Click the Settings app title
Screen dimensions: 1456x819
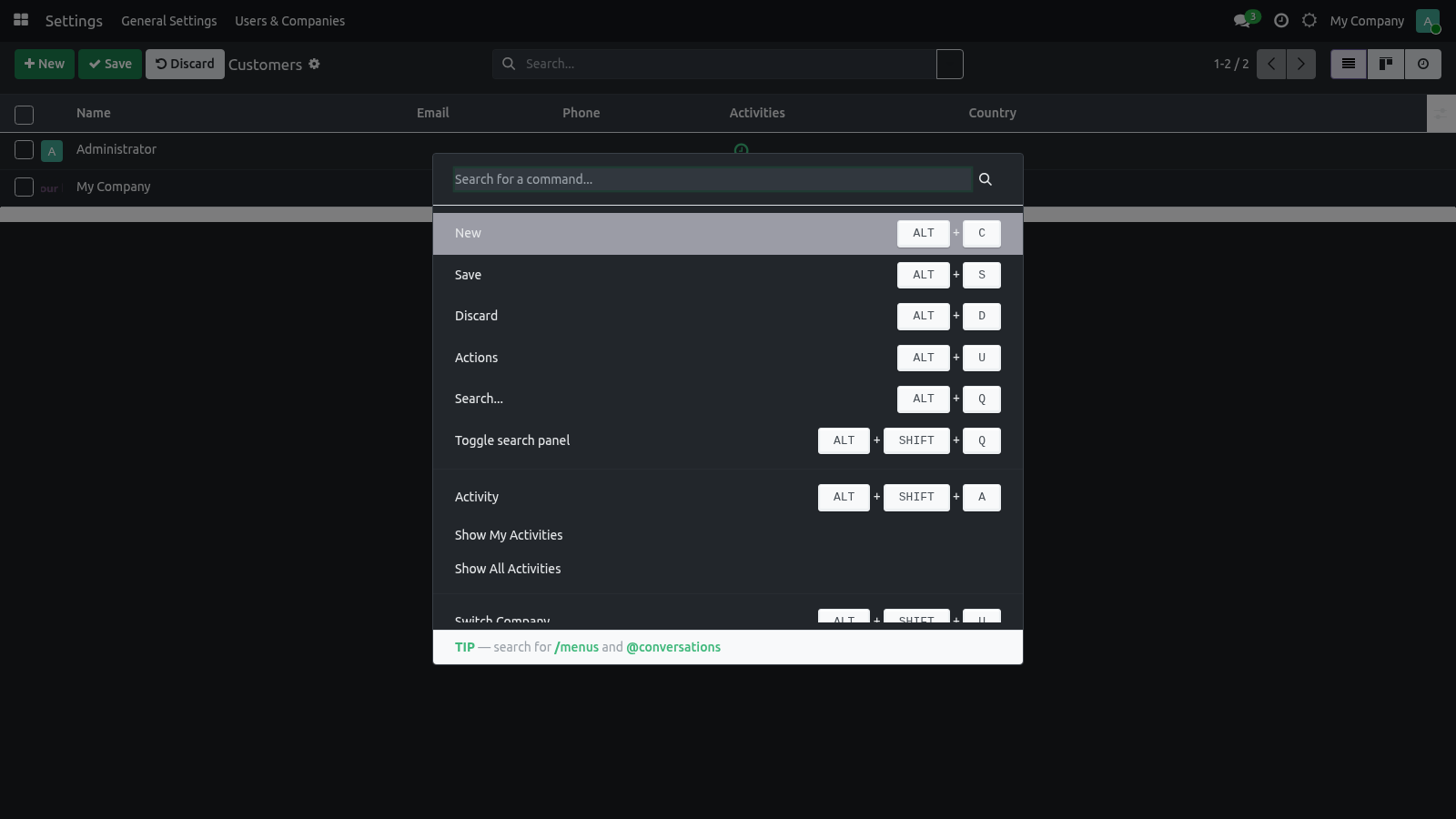tap(74, 21)
